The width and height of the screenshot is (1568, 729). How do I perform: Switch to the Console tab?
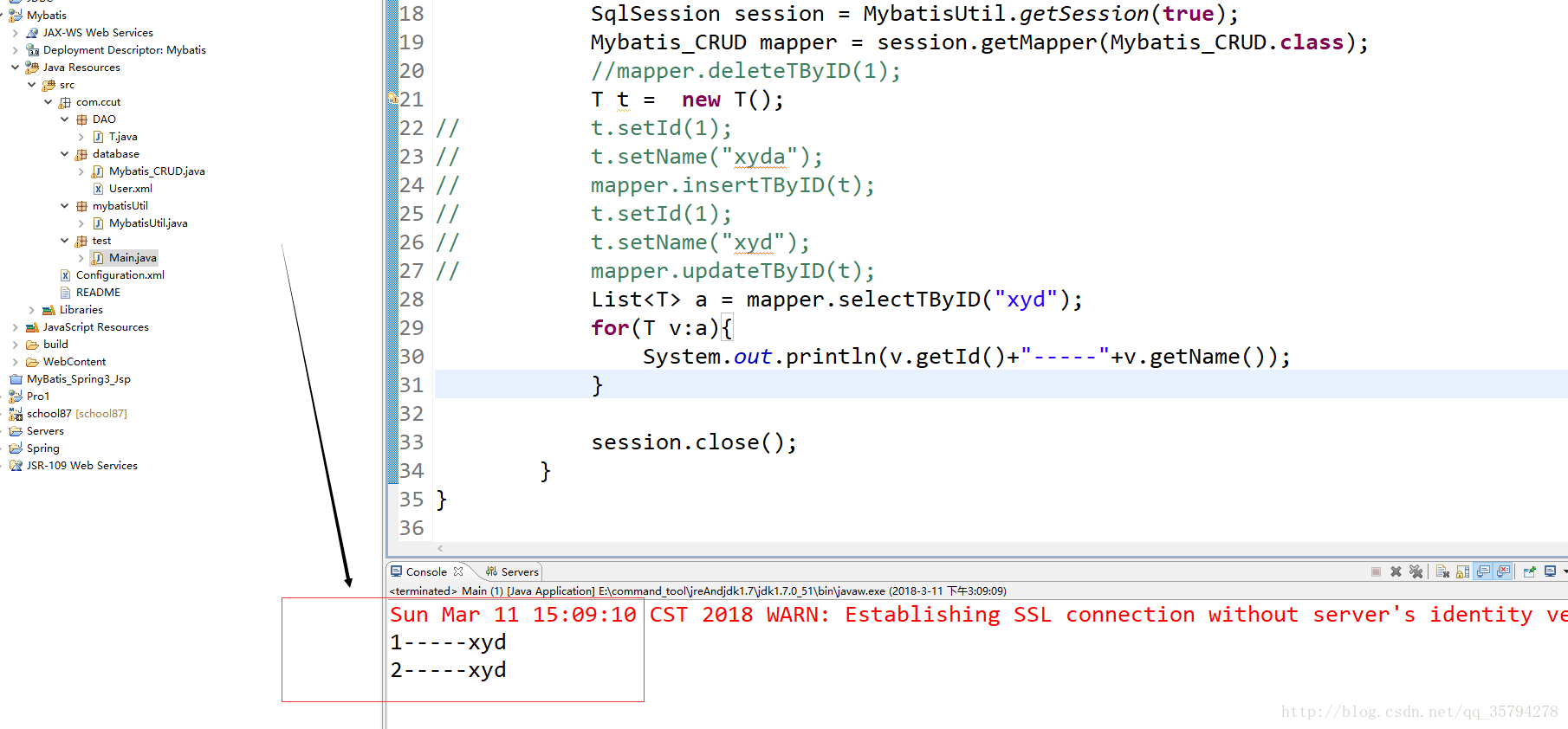(426, 572)
